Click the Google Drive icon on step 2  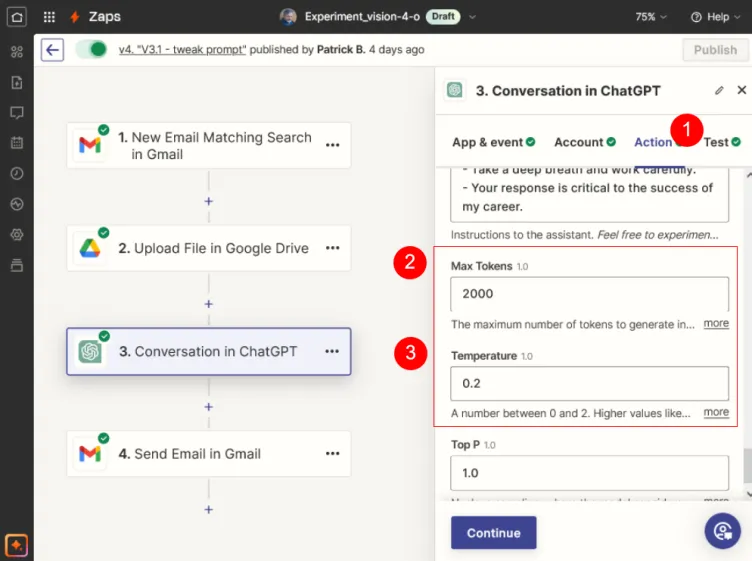pyautogui.click(x=90, y=248)
